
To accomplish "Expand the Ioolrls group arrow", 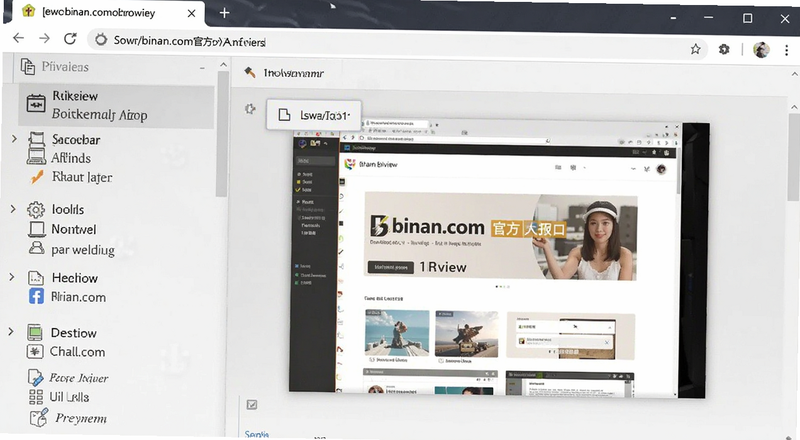I will 13,208.
